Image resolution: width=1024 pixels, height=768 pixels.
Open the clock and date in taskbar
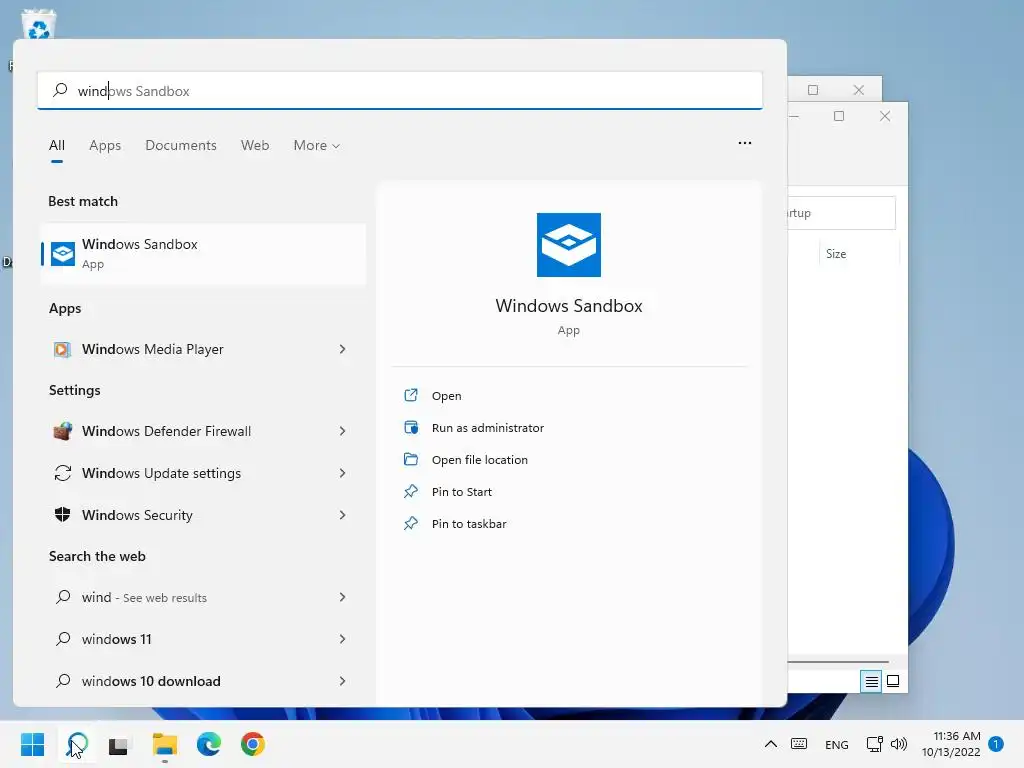[x=951, y=744]
